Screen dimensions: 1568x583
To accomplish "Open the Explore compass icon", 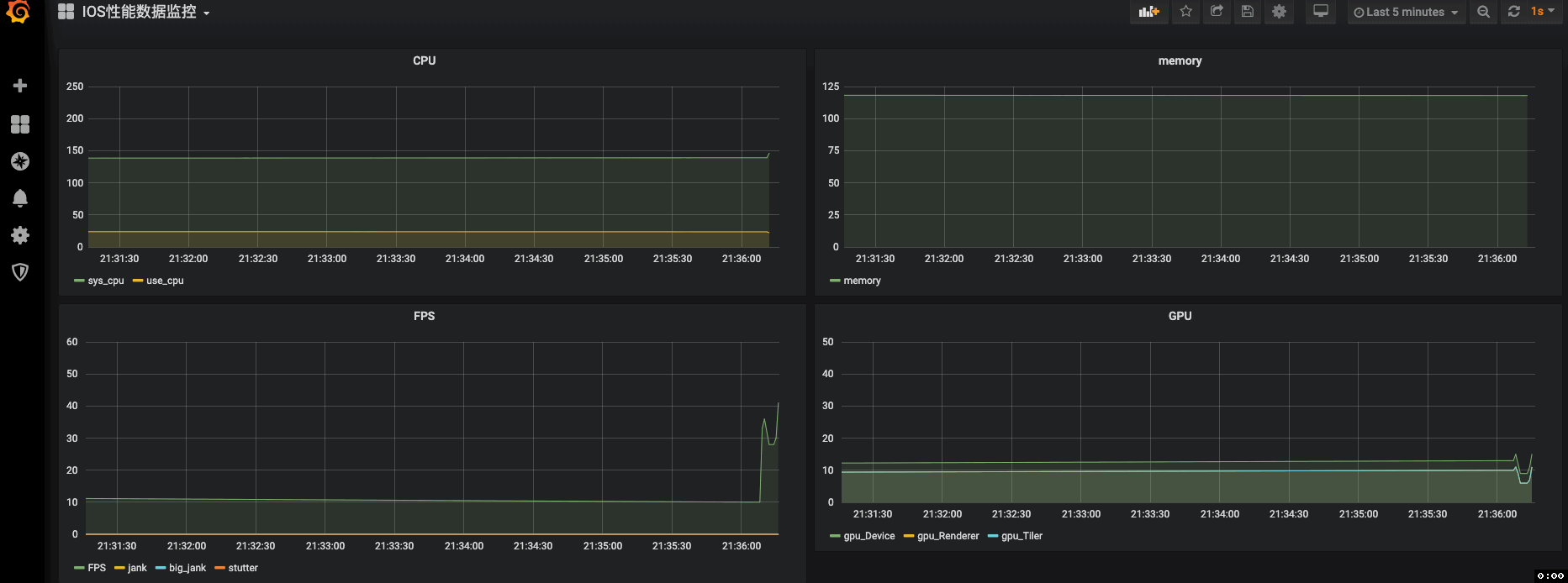I will pos(20,161).
